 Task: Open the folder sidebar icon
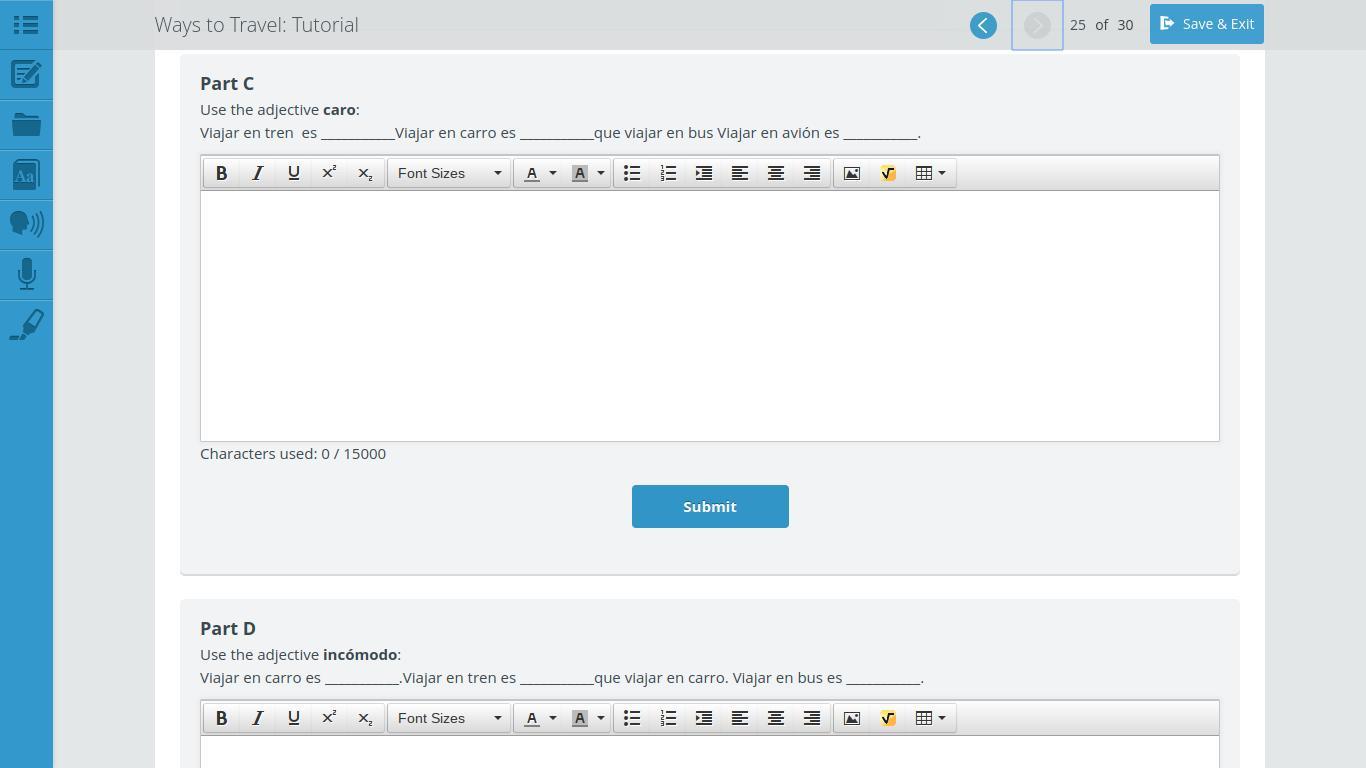tap(26, 125)
